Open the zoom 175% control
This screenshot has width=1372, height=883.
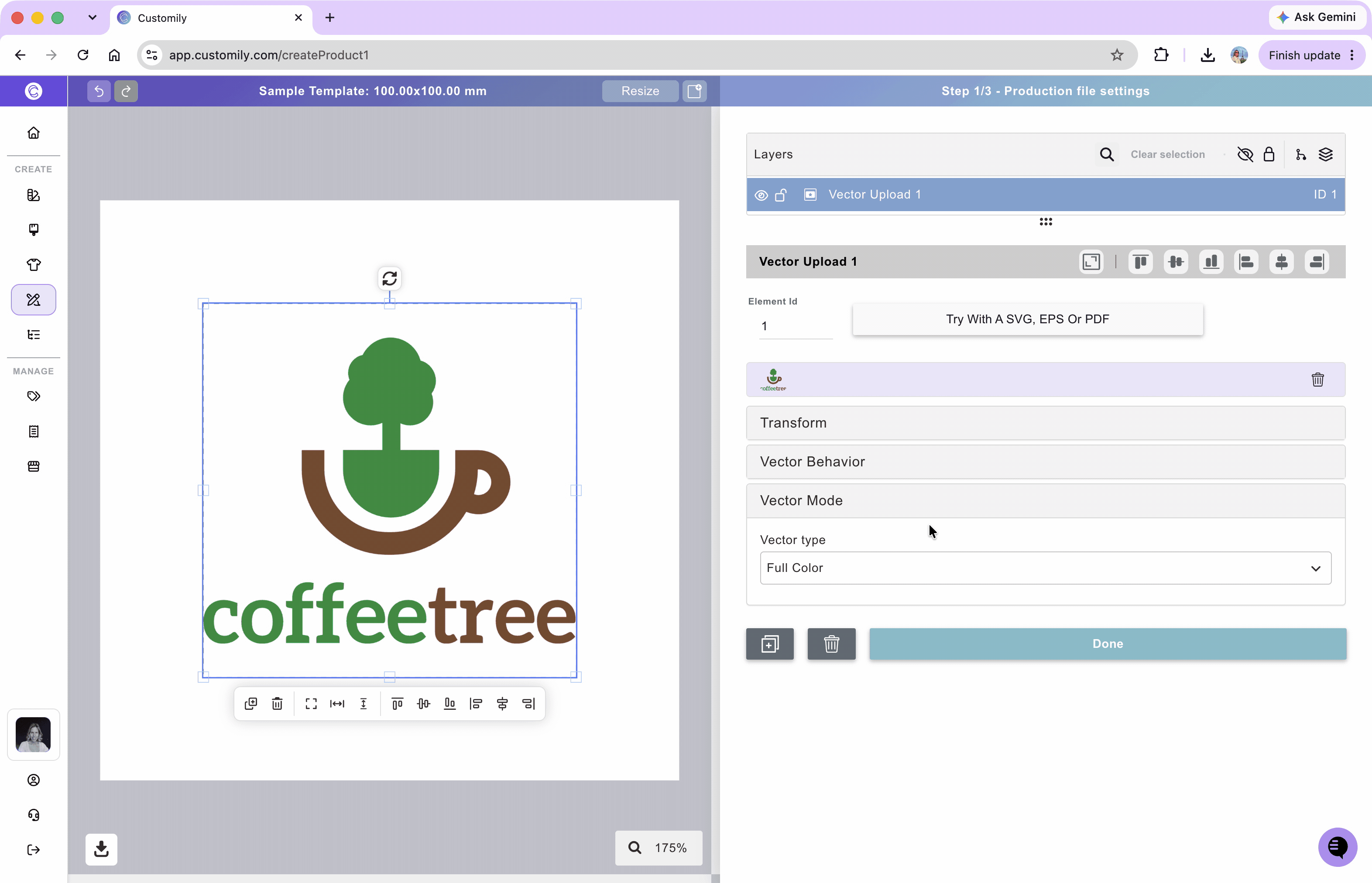pos(659,848)
